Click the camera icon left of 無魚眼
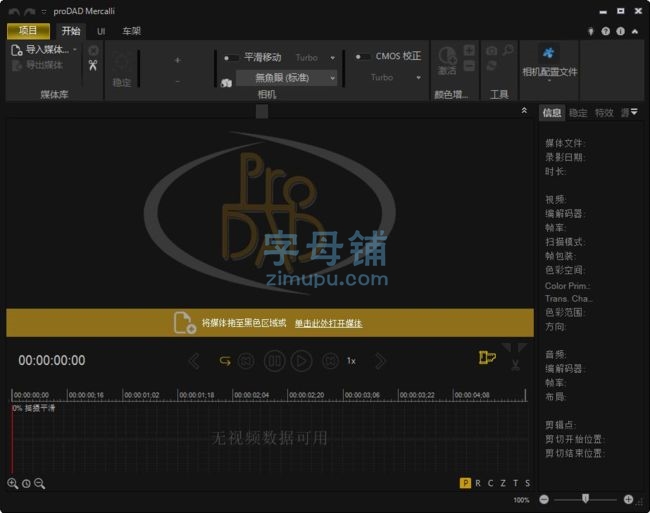The image size is (650, 513). click(226, 83)
